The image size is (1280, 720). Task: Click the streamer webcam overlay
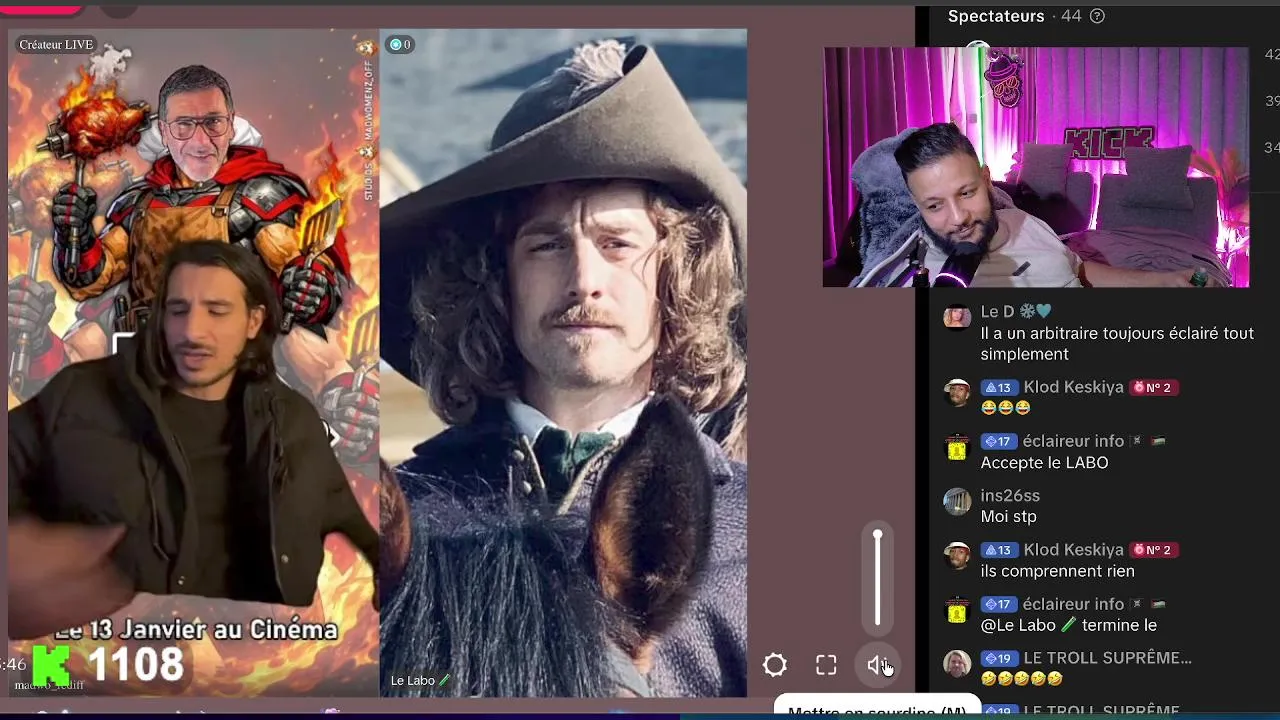(x=1035, y=167)
